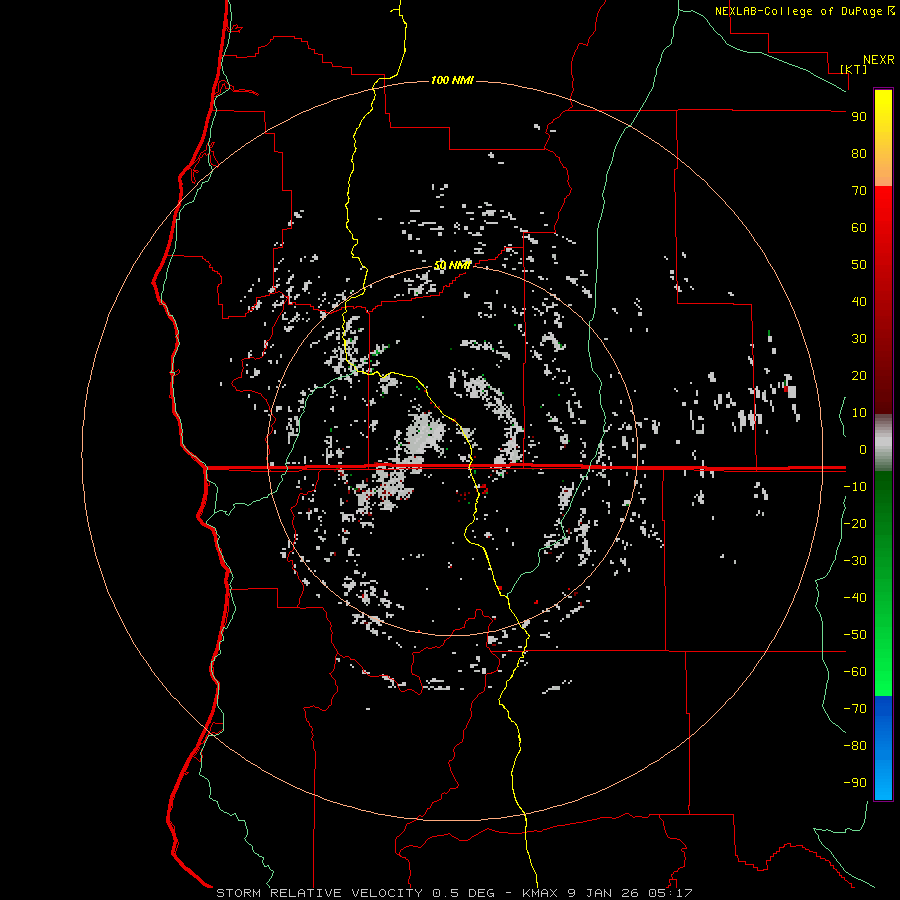Click the -30 scale label

point(855,561)
